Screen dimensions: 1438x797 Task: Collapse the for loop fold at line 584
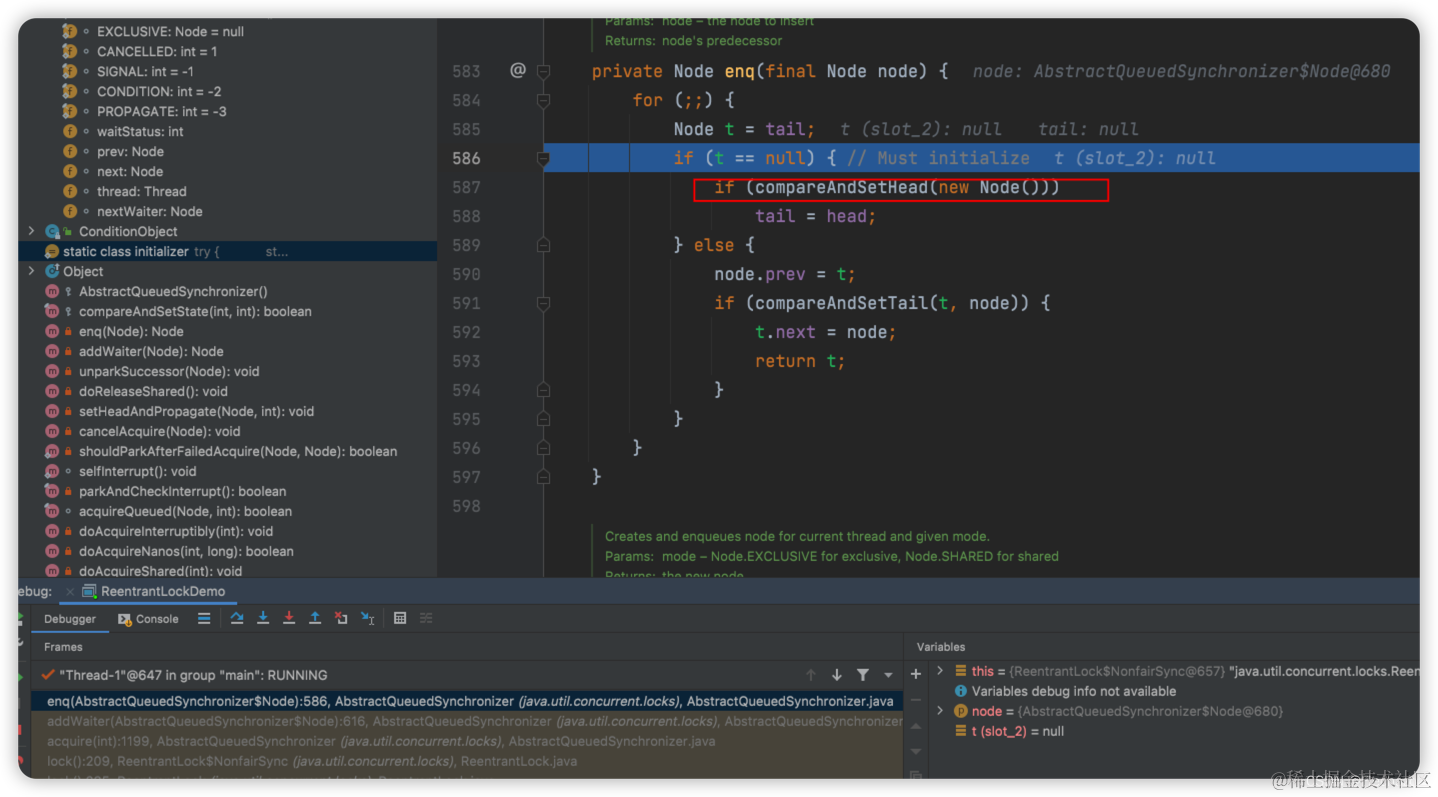pyautogui.click(x=543, y=100)
